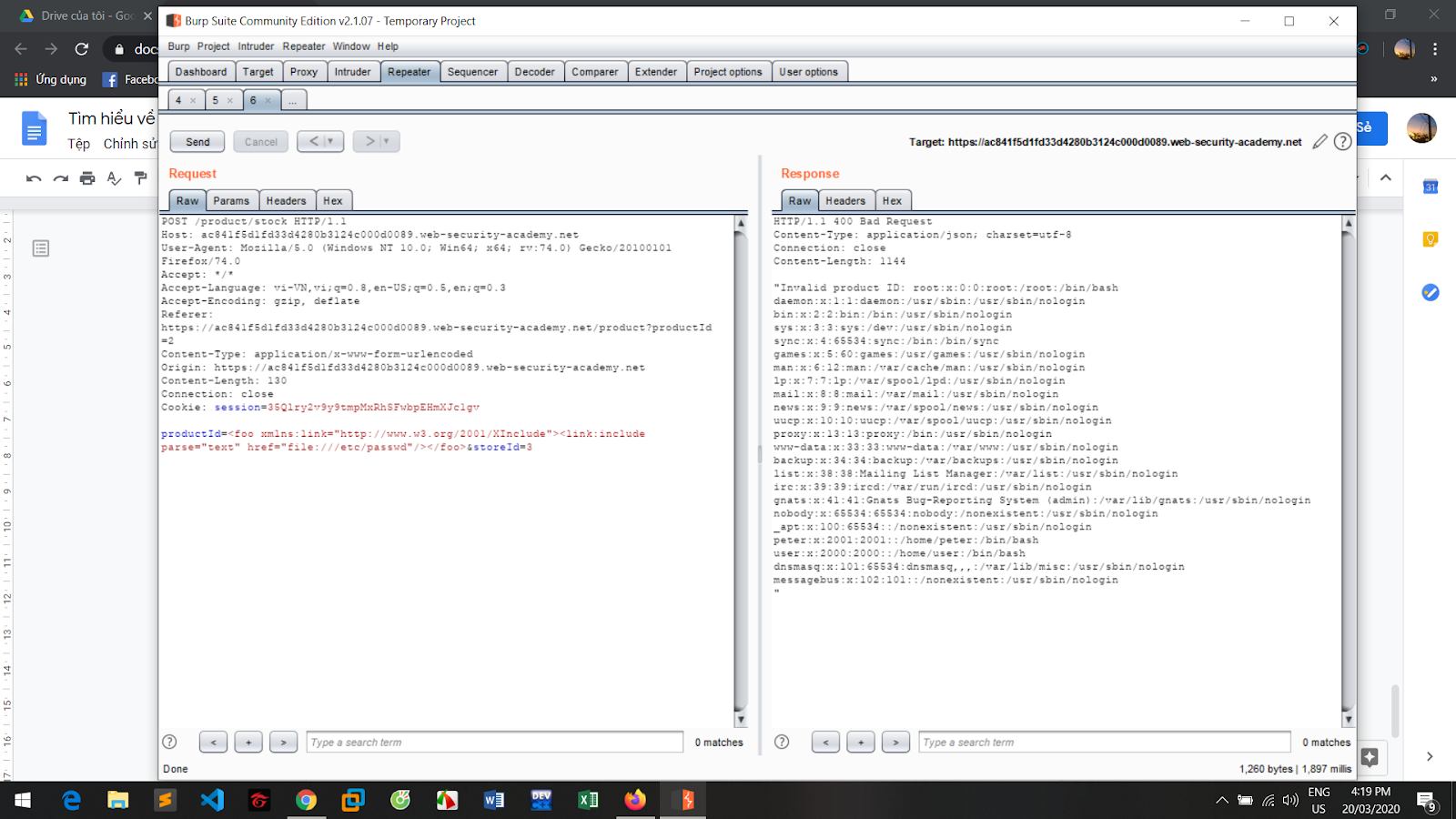Go back in Repeater request history
Screen dimensions: 1456x819
pyautogui.click(x=314, y=141)
